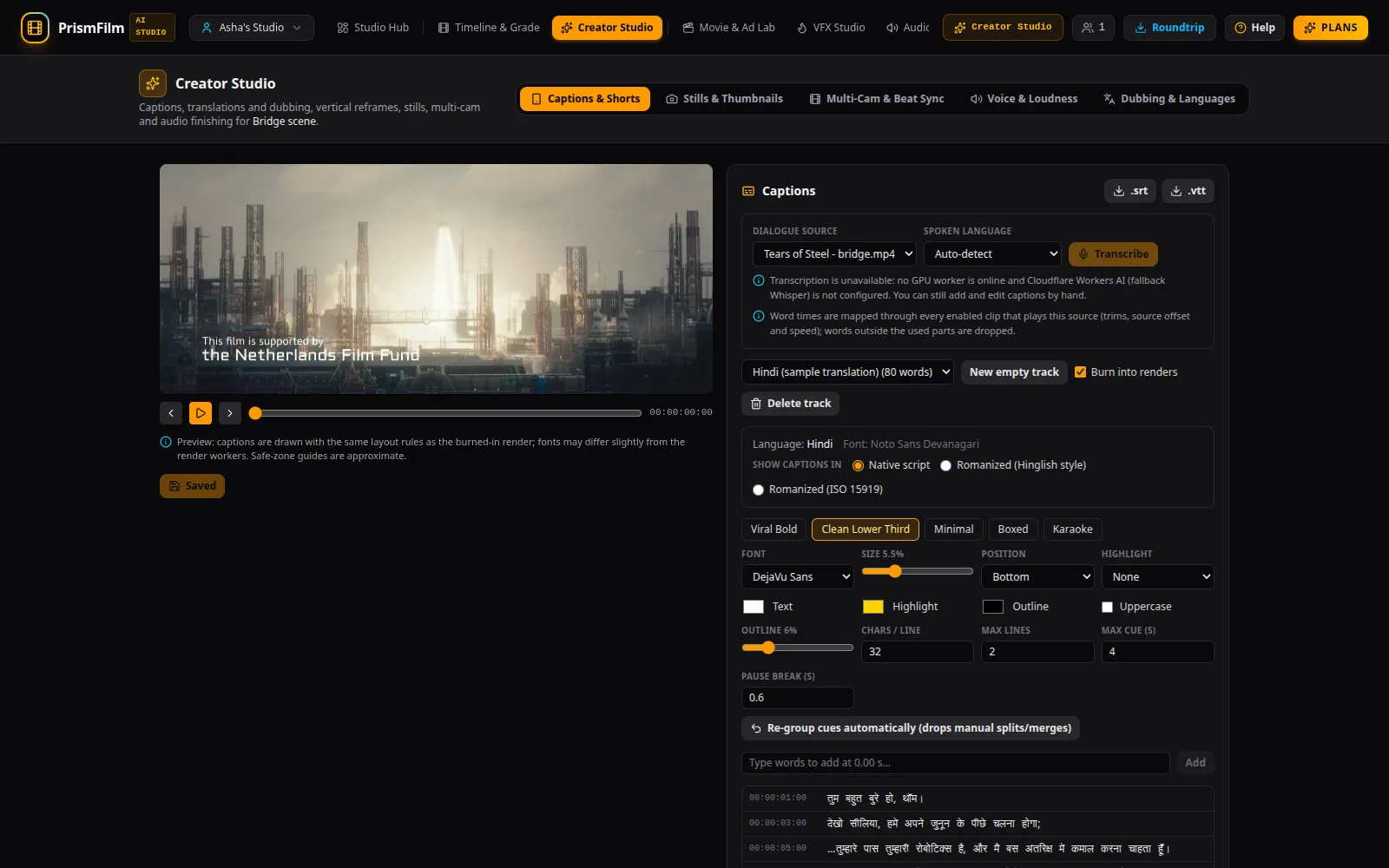The image size is (1389, 868).
Task: Open the Font DejaVu Sans dropdown
Action: click(797, 577)
